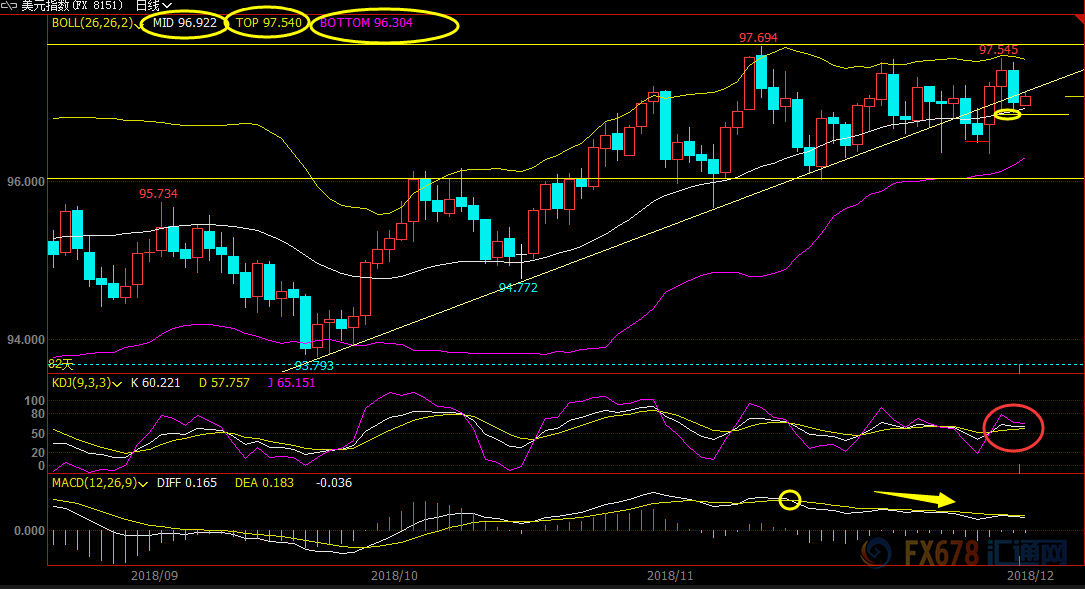Click the FX678 汇通网 logo watermark
1085x589 pixels.
967,551
